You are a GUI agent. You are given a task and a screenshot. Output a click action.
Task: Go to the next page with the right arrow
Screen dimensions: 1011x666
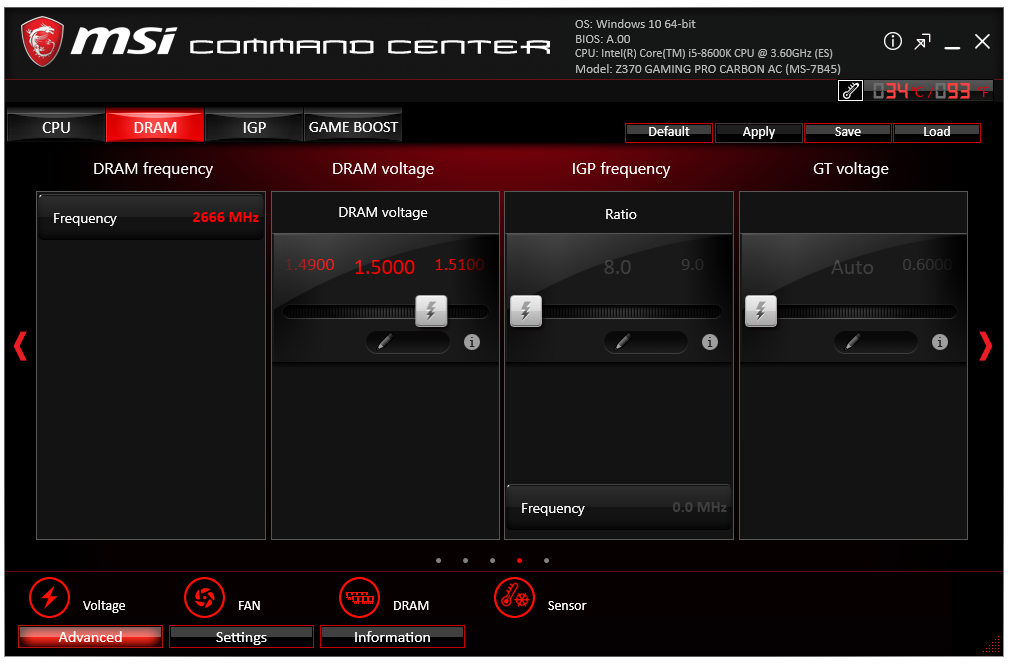click(985, 346)
